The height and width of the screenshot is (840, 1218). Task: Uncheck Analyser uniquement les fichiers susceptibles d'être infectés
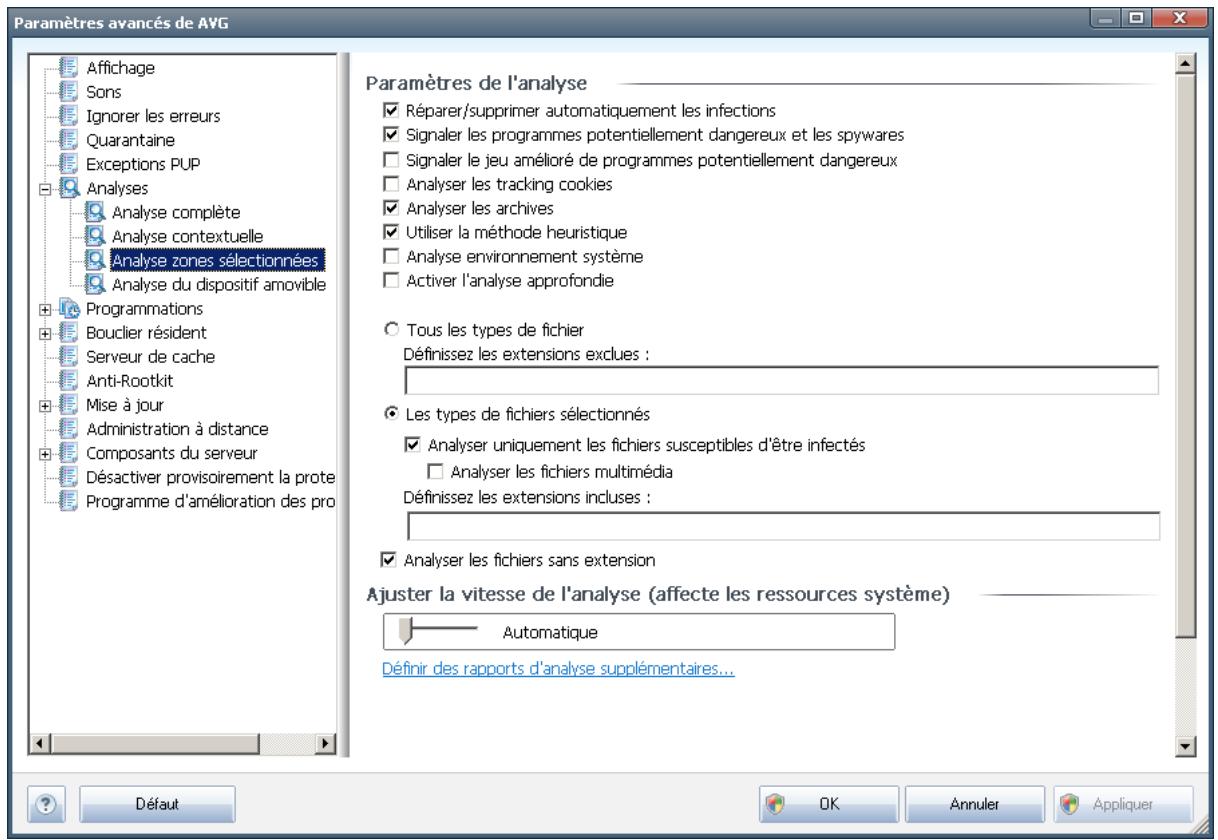point(414,444)
